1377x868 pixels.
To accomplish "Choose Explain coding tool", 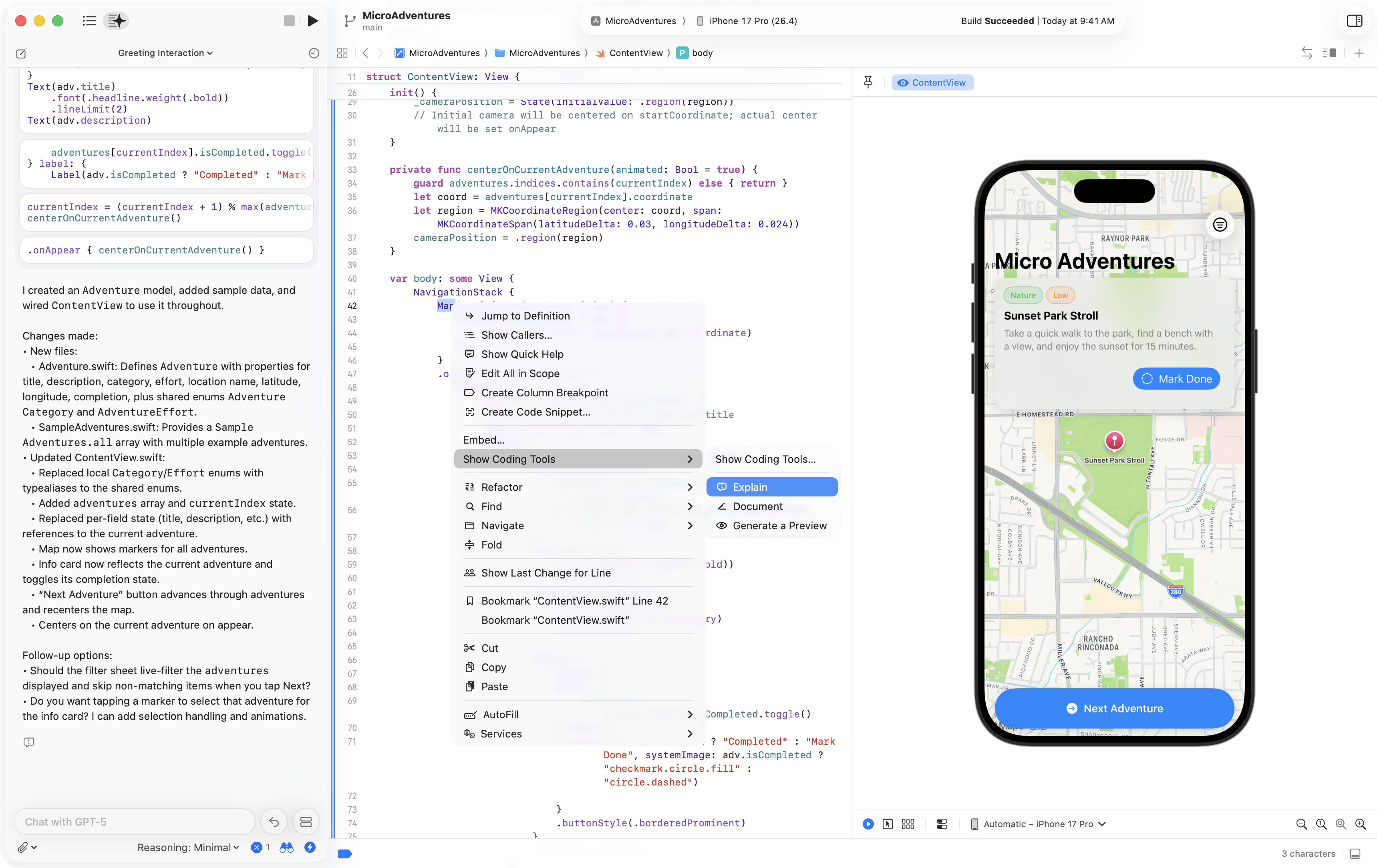I will [x=772, y=487].
